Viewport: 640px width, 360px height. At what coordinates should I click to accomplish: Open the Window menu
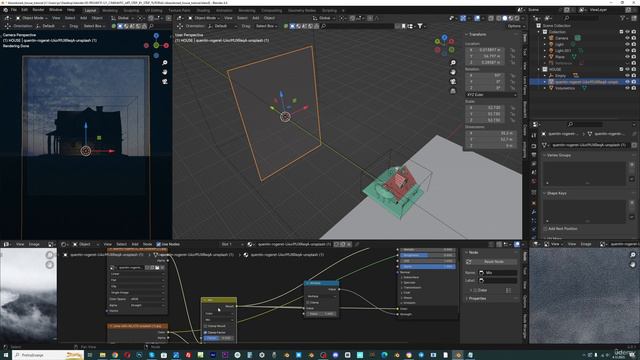point(56,10)
